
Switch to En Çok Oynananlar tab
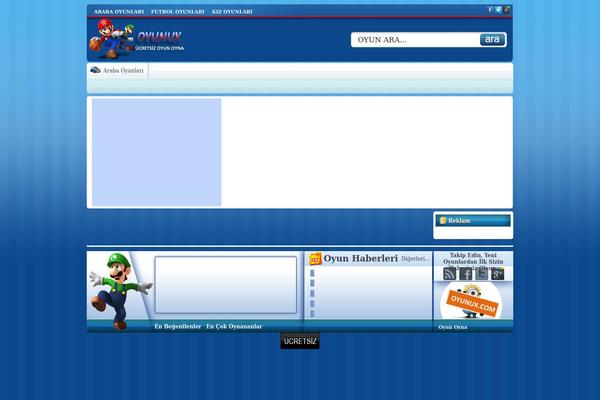234,327
